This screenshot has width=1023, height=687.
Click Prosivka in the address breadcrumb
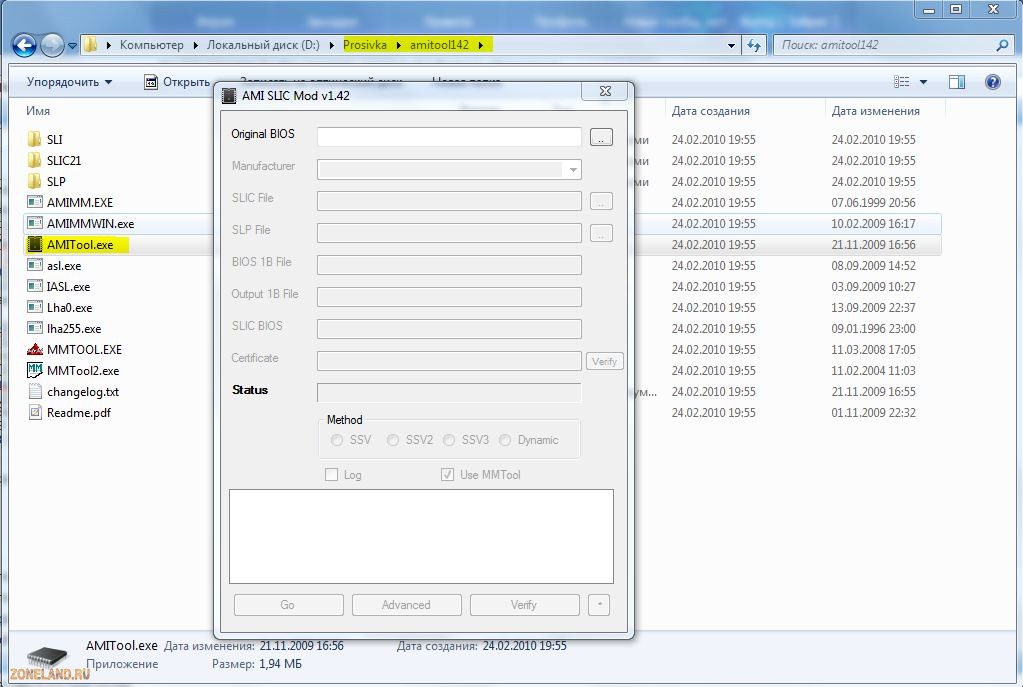(365, 45)
